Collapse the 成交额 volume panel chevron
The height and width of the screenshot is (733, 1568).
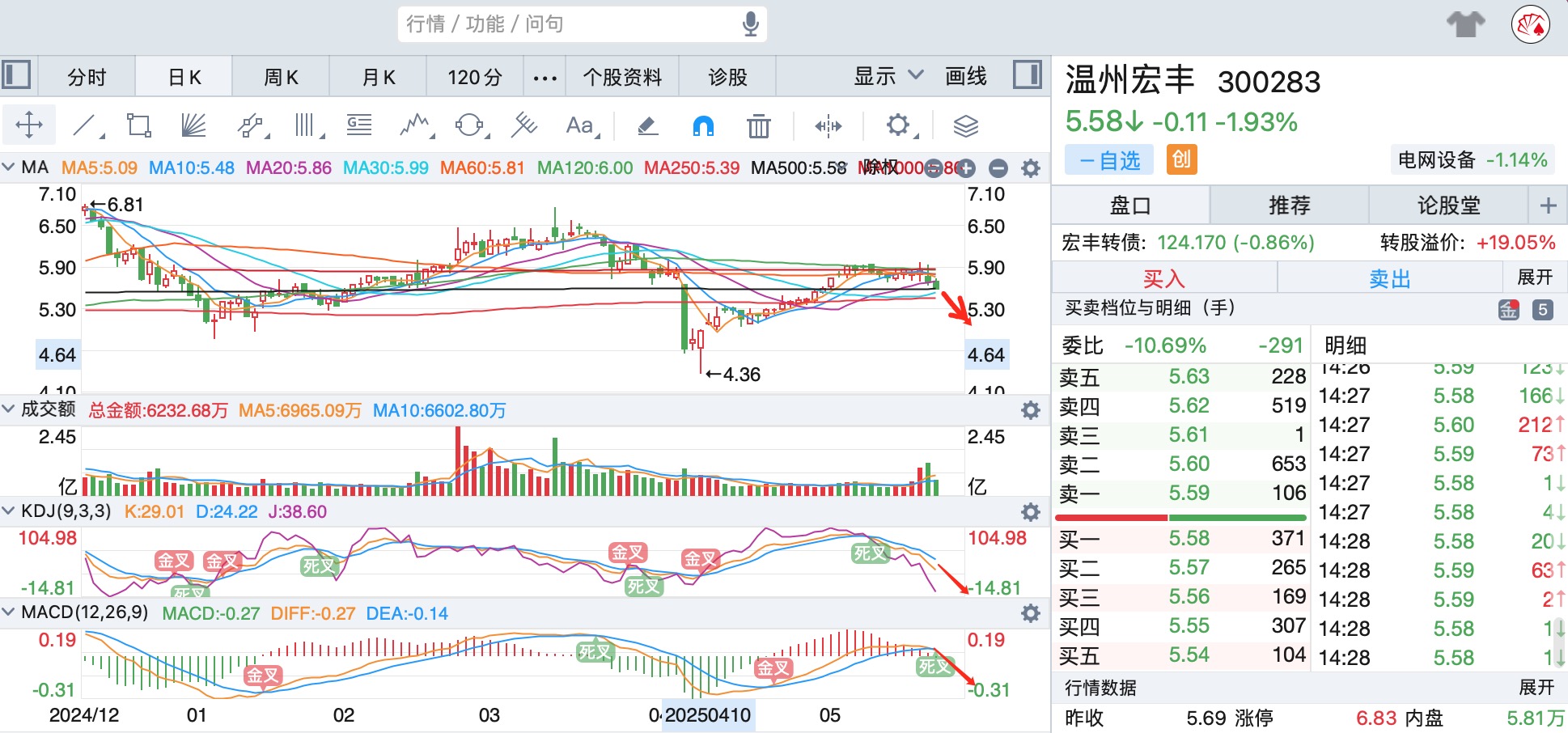click(9, 409)
